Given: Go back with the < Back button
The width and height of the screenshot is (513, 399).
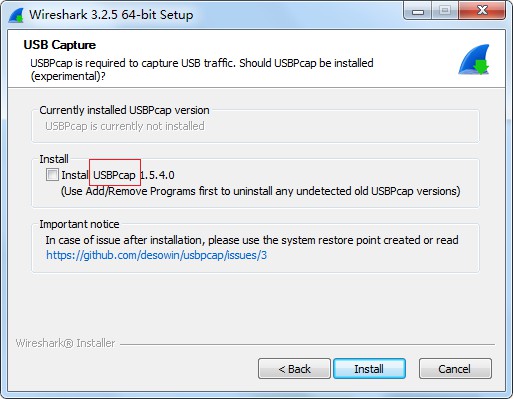Looking at the screenshot, I should point(294,369).
